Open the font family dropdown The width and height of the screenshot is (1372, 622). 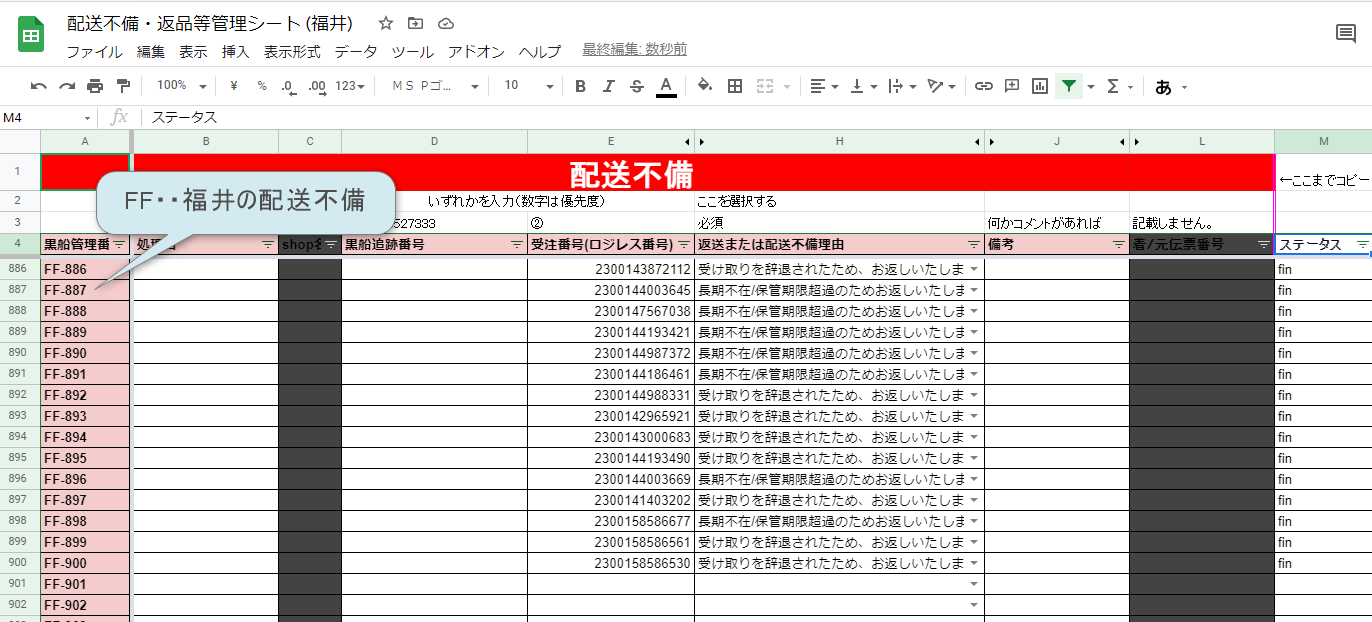435,86
